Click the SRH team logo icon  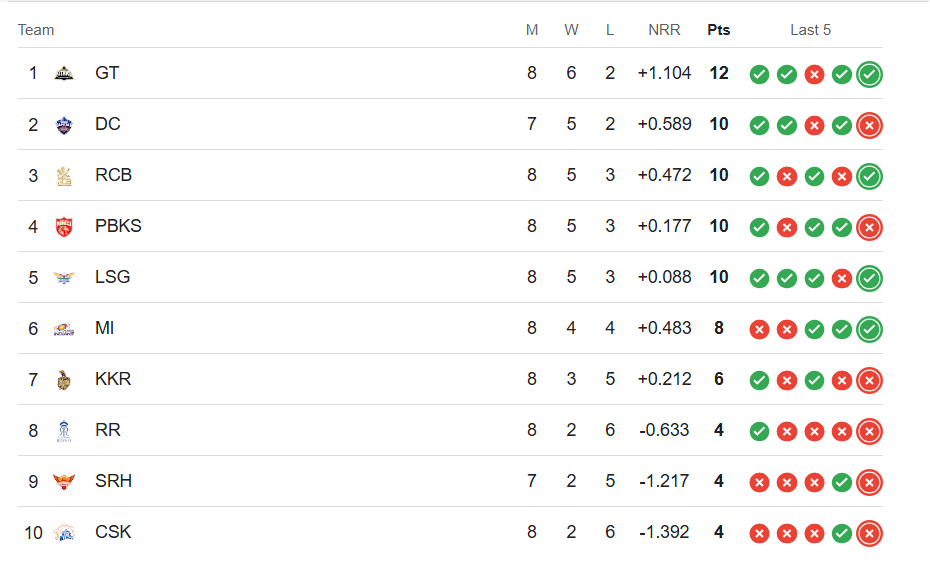[x=64, y=482]
